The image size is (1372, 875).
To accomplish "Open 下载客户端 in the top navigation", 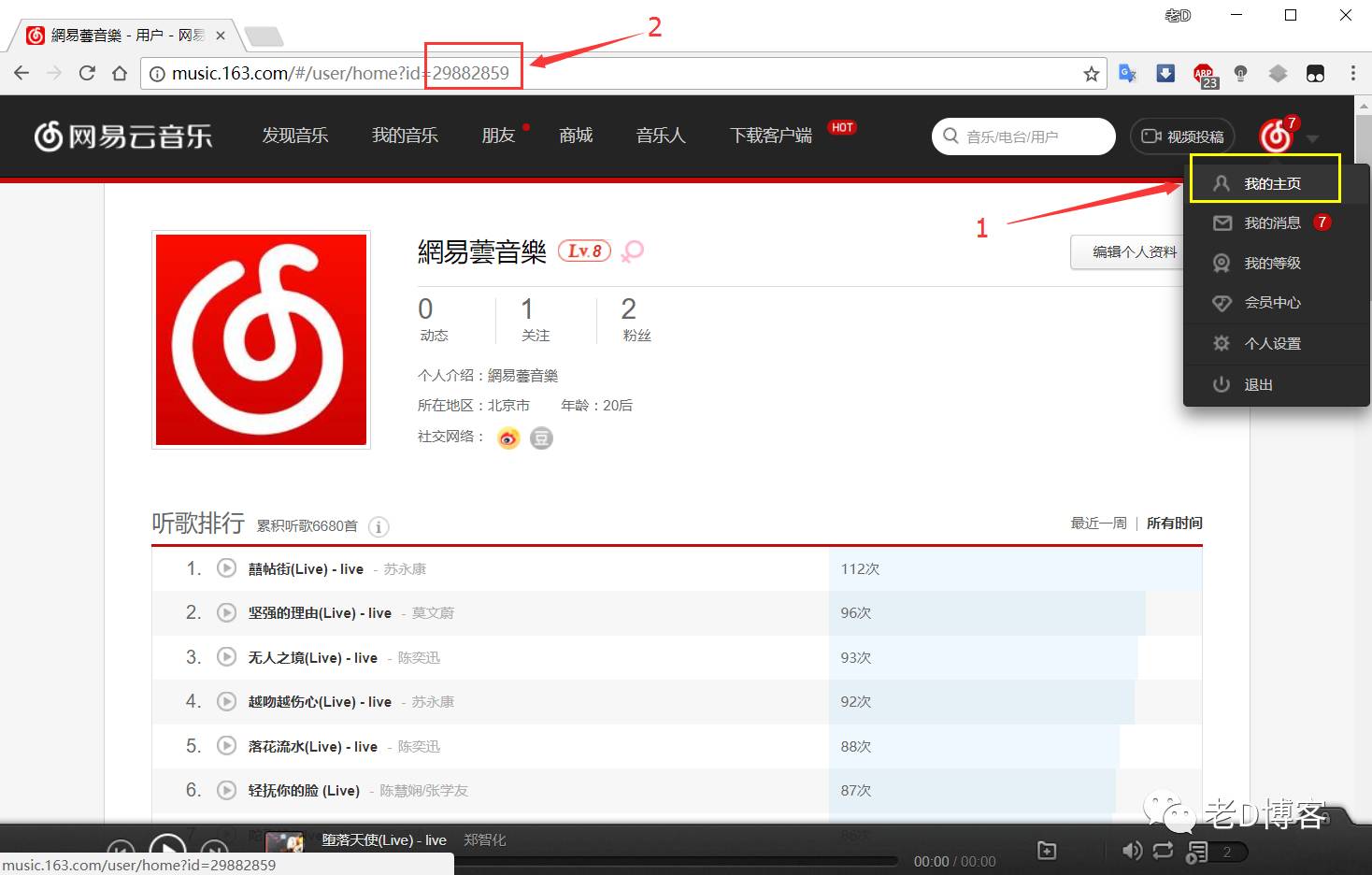I will point(771,136).
